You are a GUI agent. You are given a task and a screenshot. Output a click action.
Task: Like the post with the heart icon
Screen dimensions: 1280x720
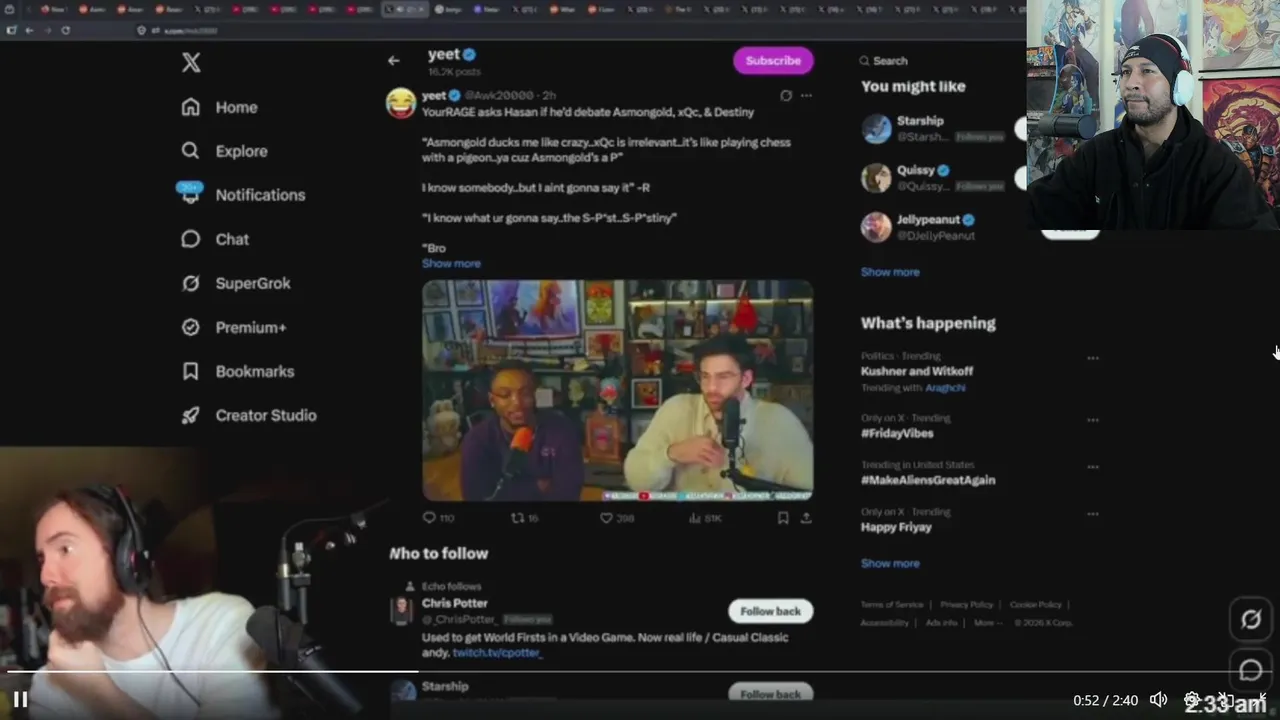[x=606, y=518]
